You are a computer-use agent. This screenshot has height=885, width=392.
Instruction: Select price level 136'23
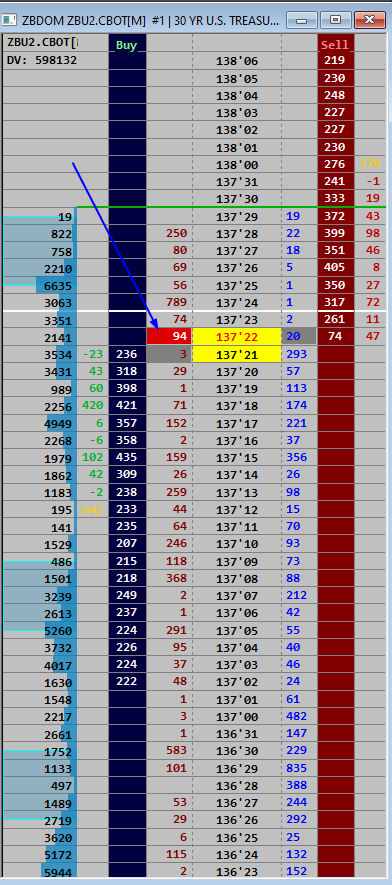point(236,872)
